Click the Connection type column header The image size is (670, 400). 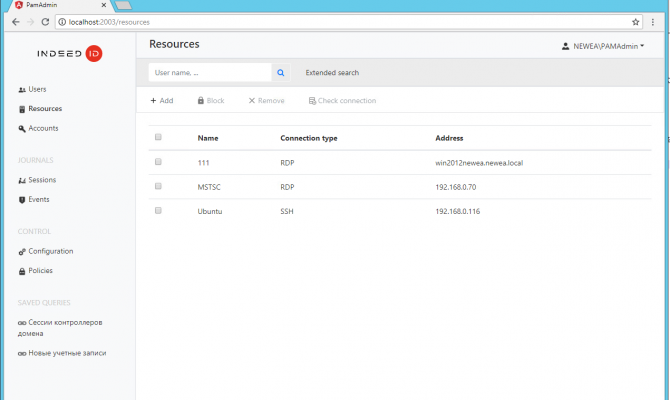pyautogui.click(x=309, y=138)
